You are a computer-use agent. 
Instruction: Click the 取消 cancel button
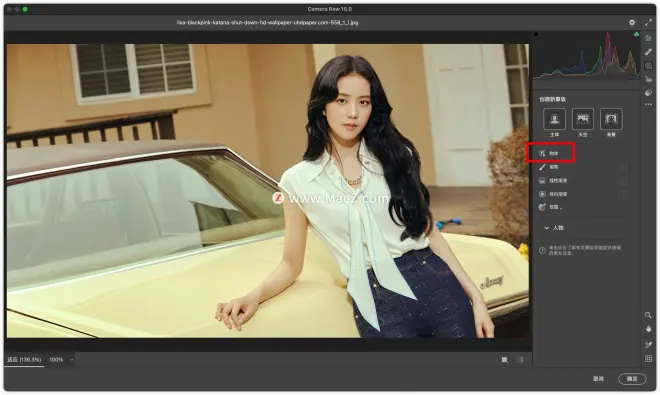click(598, 379)
